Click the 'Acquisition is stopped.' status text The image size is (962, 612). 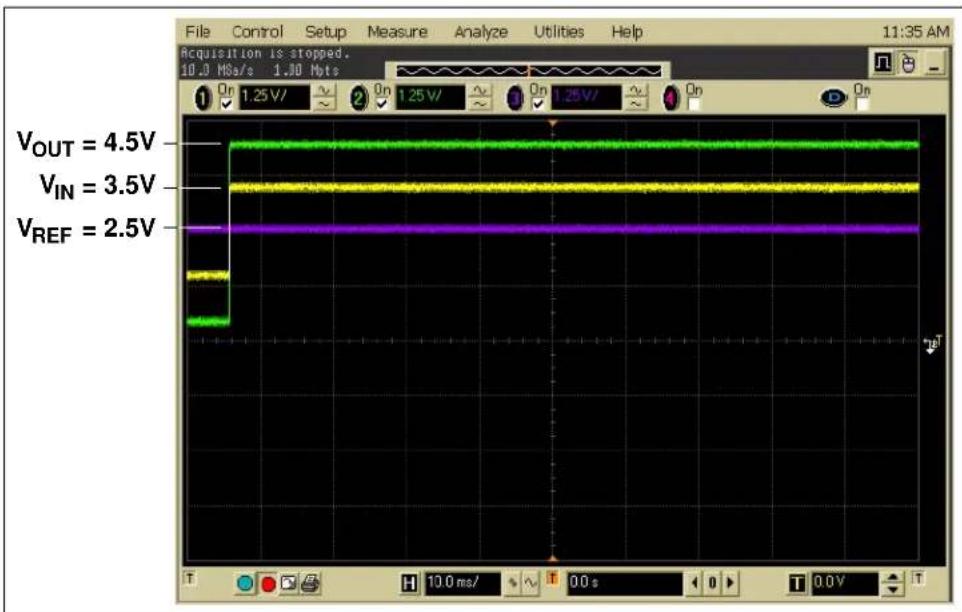pos(265,54)
